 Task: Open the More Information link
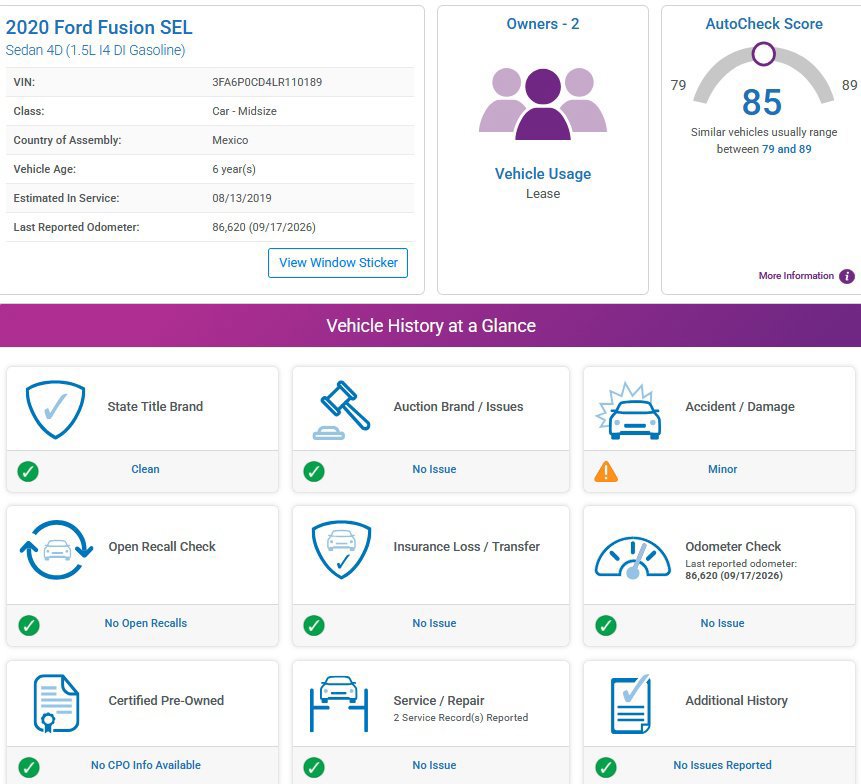tap(796, 276)
